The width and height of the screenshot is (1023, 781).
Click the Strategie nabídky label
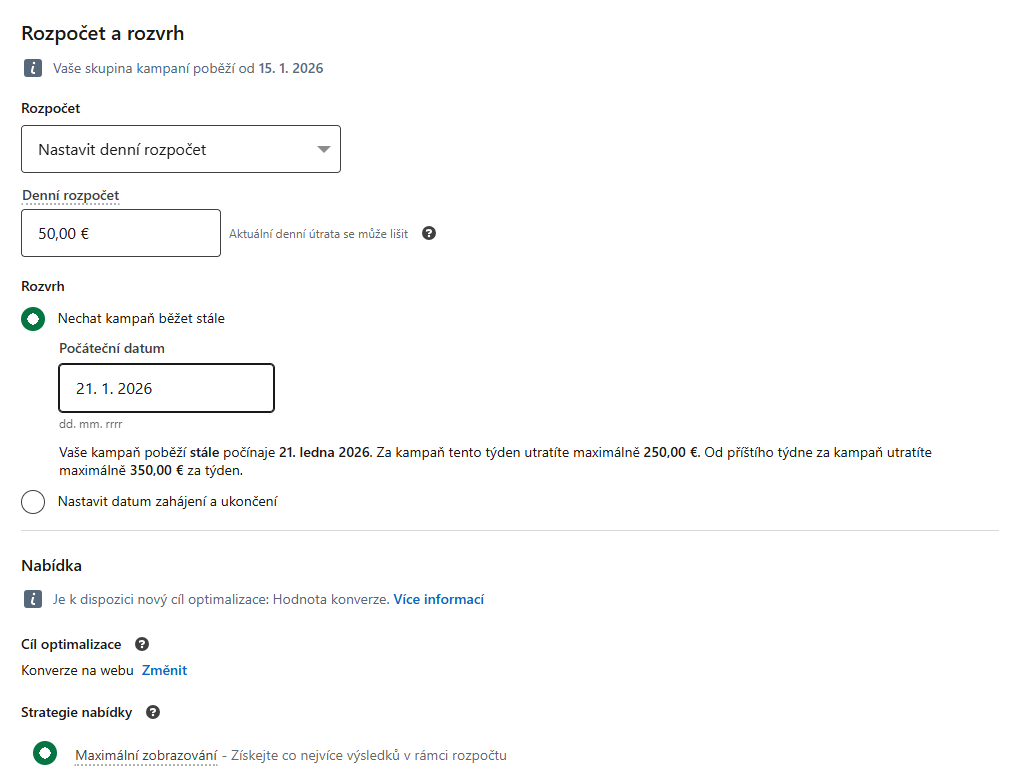(x=76, y=712)
